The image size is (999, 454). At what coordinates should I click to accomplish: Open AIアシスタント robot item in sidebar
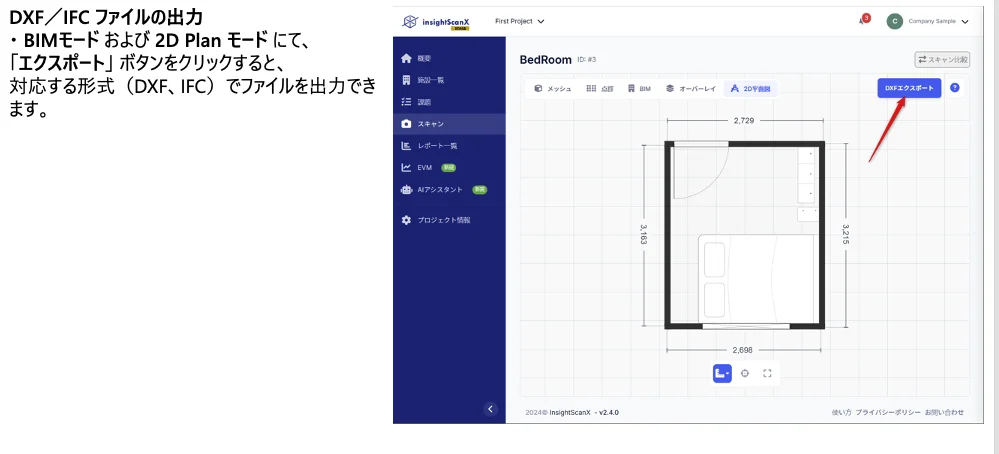[x=449, y=190]
